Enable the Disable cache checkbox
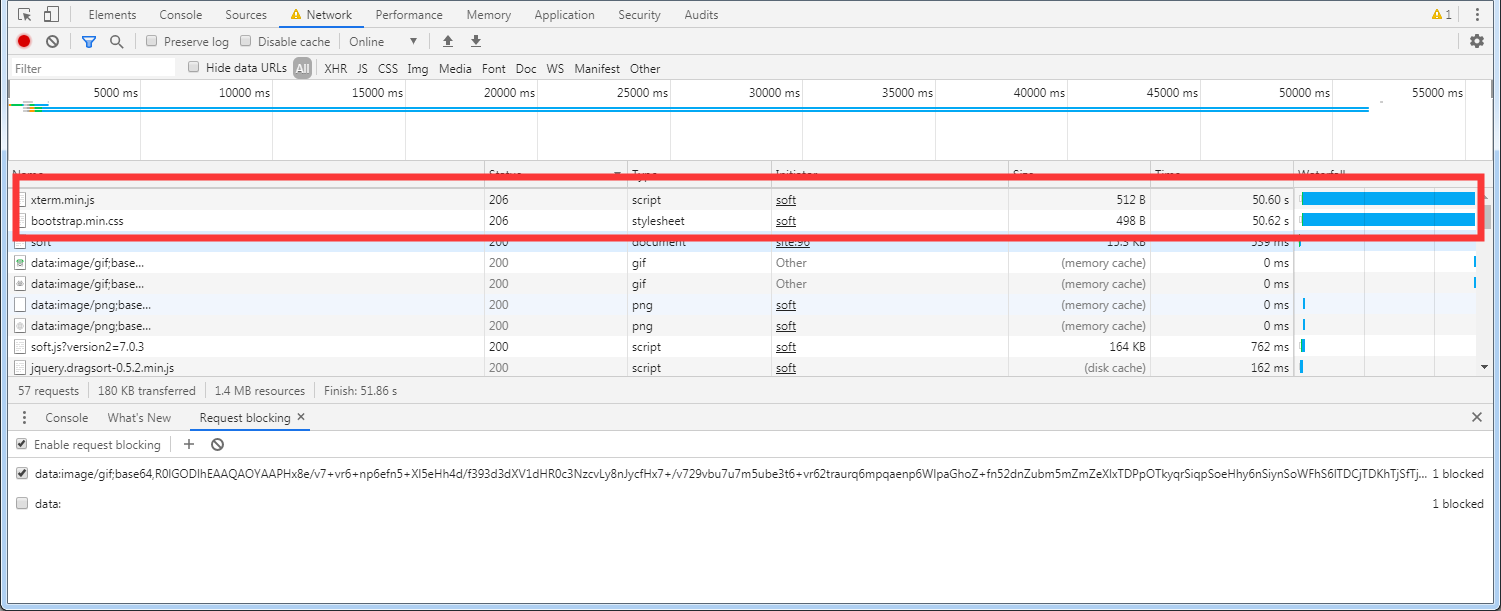This screenshot has height=611, width=1501. 246,41
